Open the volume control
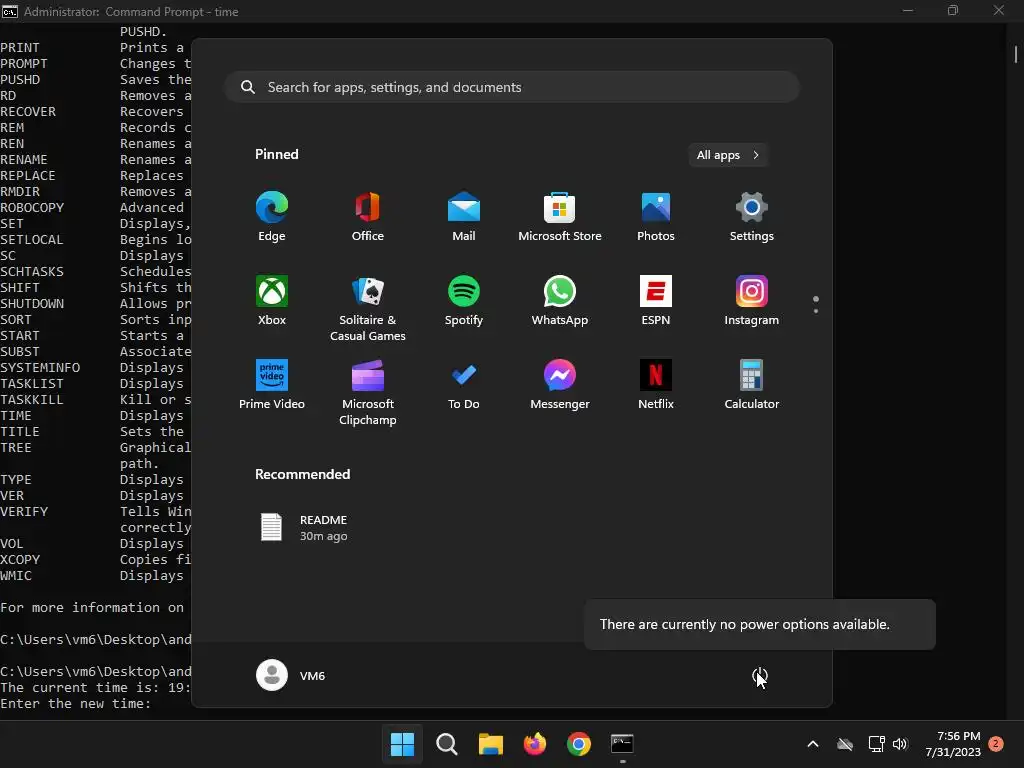The width and height of the screenshot is (1024, 768). pyautogui.click(x=901, y=744)
